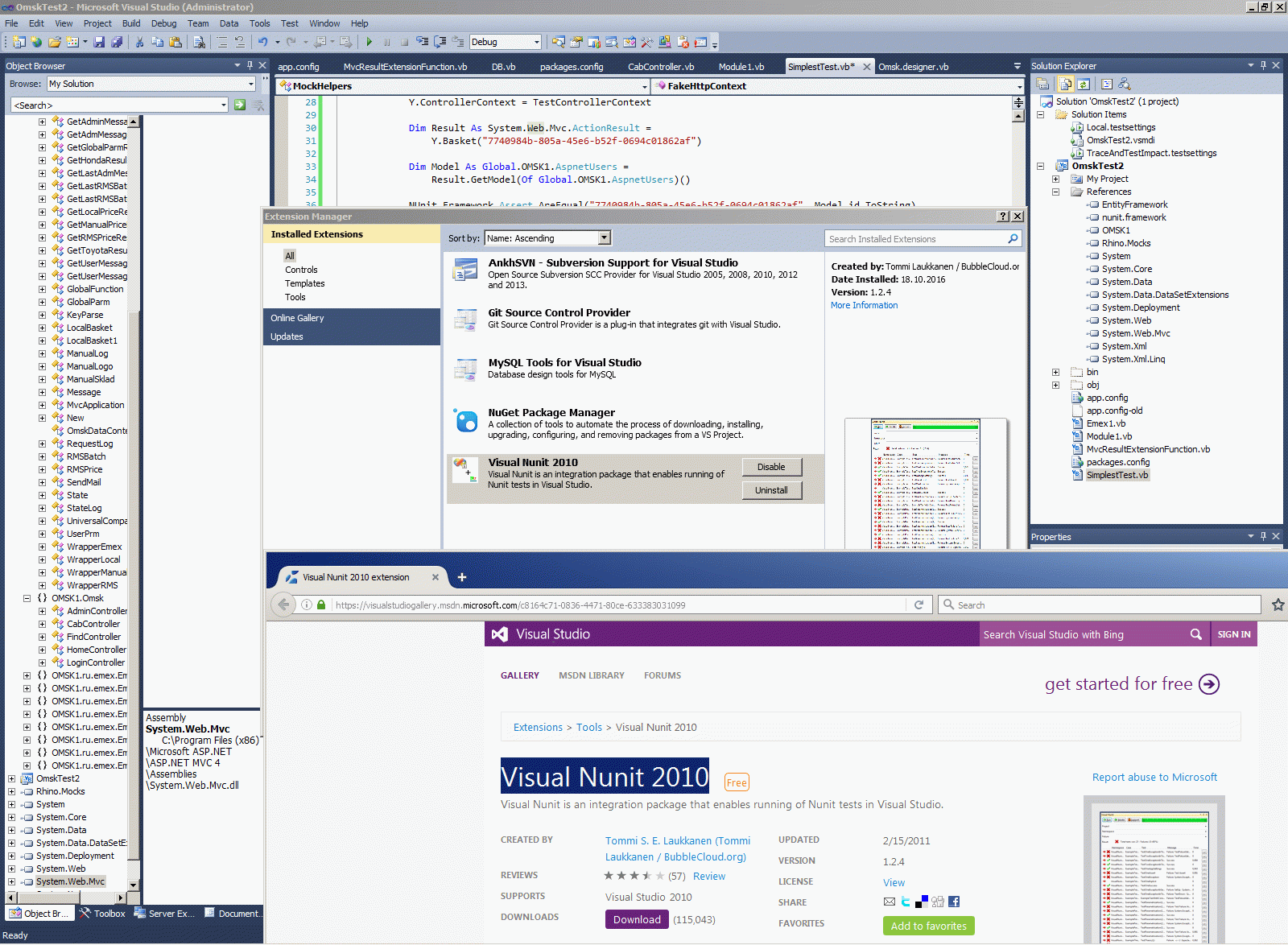Click the Templates filter in Installed Extensions
This screenshot has width=1288, height=945.
[304, 283]
